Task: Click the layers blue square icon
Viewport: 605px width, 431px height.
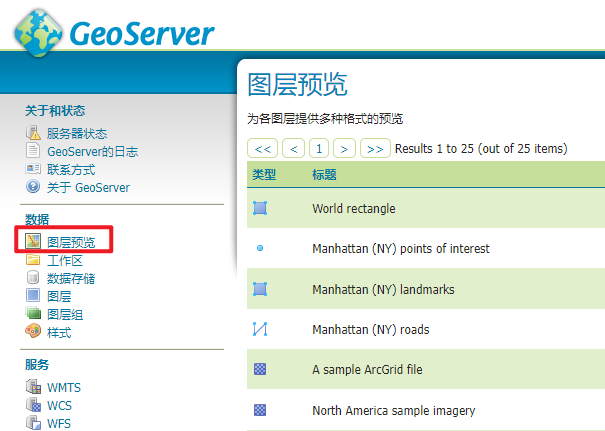Action: (33, 295)
